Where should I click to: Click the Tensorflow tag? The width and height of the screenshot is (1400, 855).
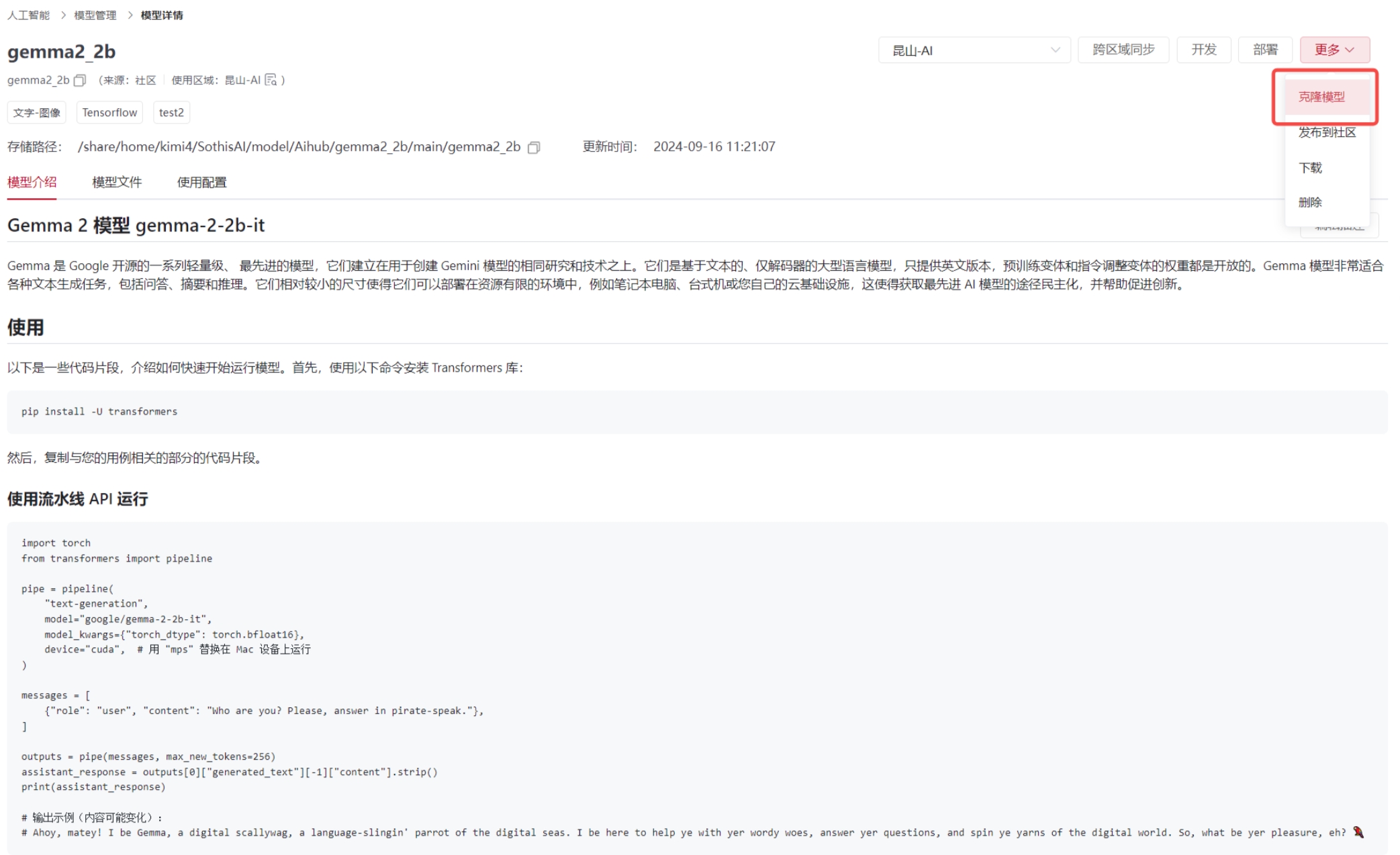point(109,112)
